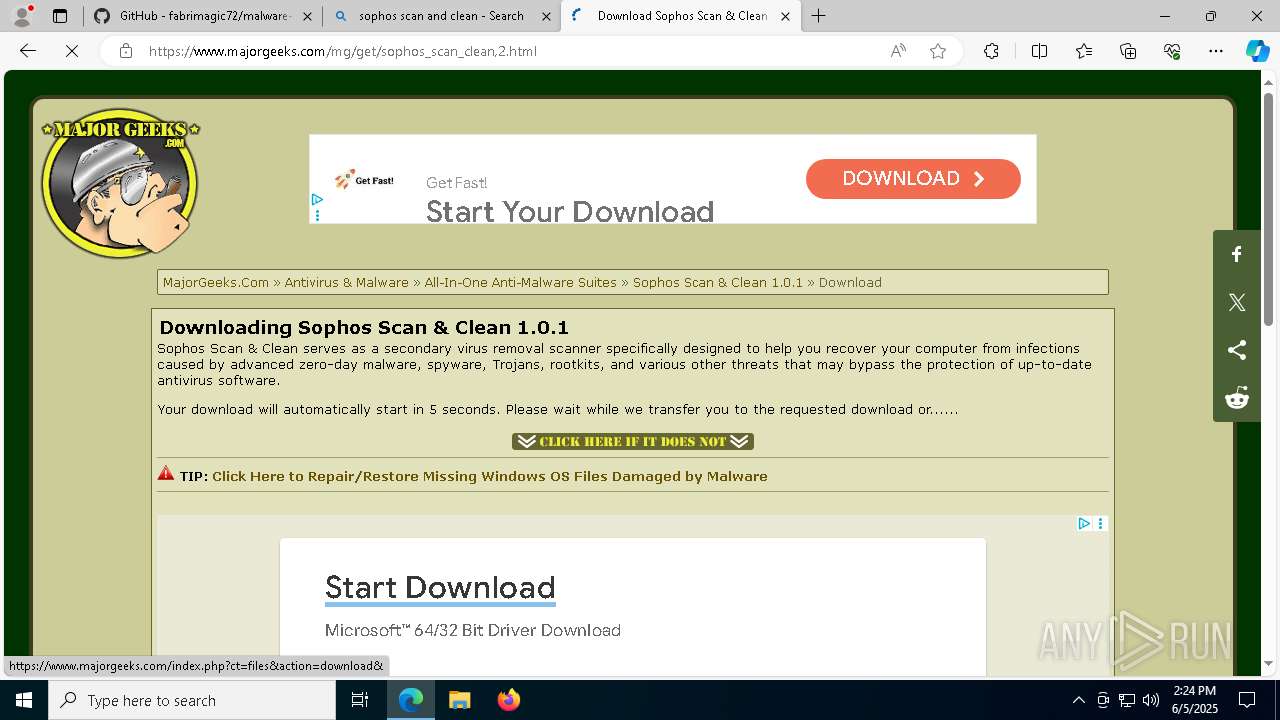Screen dimensions: 1280x720
Task: Open All-In-One Anti-Malware Suites breadcrumb
Action: click(x=520, y=282)
